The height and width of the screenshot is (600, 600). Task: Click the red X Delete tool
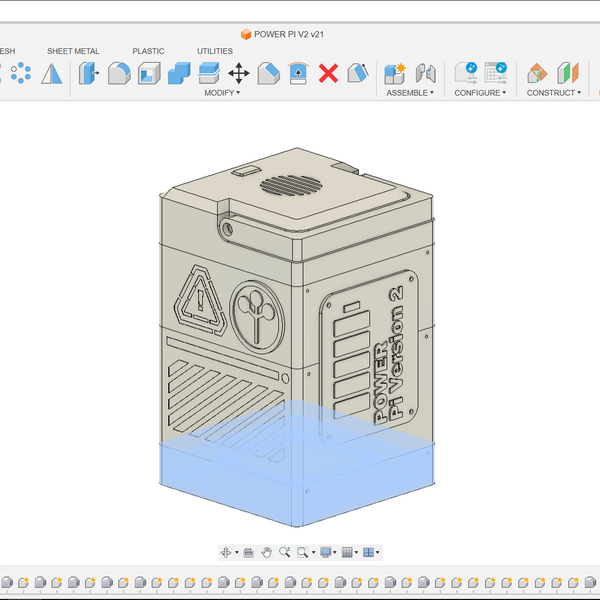(x=328, y=73)
